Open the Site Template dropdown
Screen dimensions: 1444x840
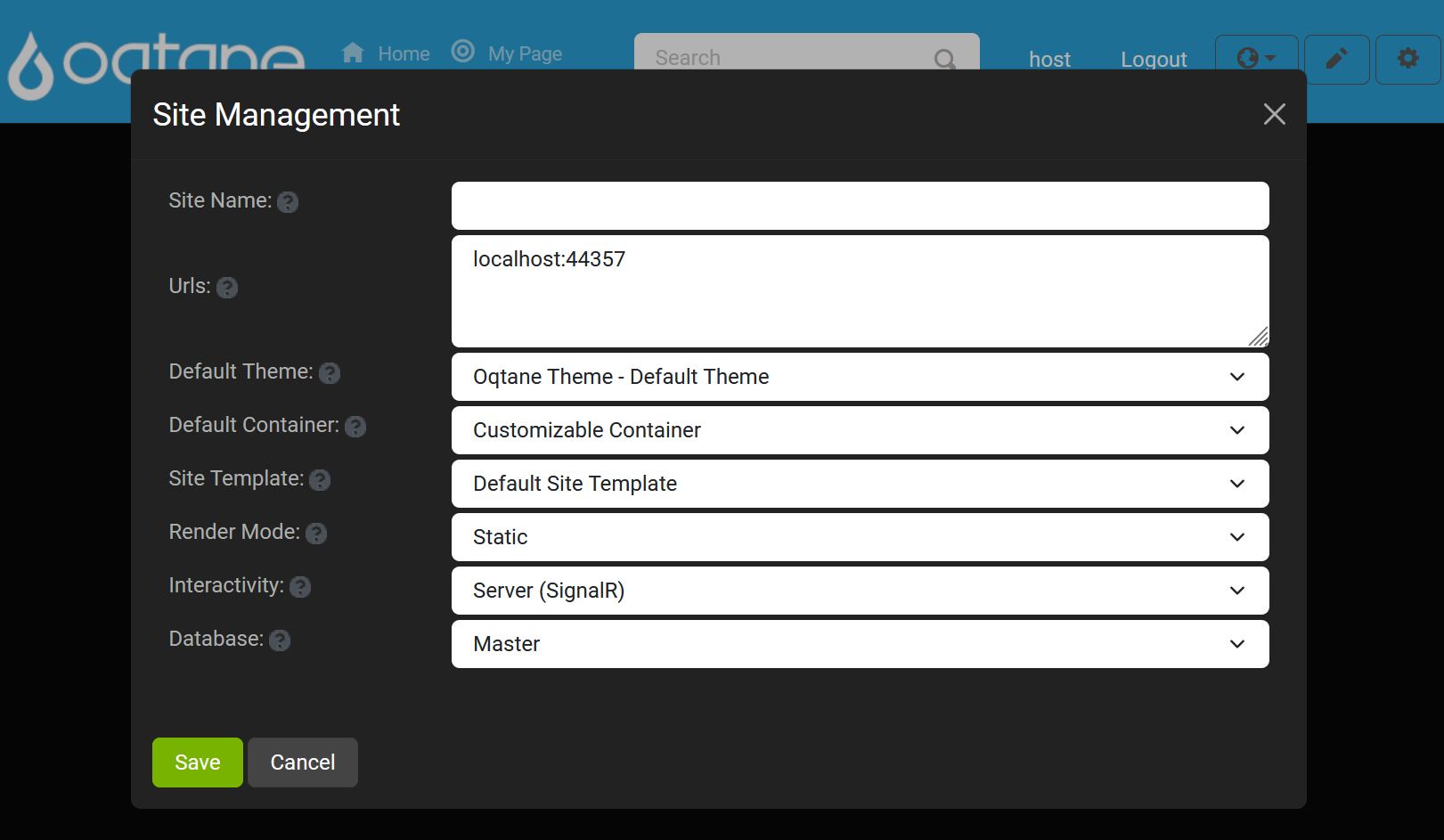tap(860, 484)
